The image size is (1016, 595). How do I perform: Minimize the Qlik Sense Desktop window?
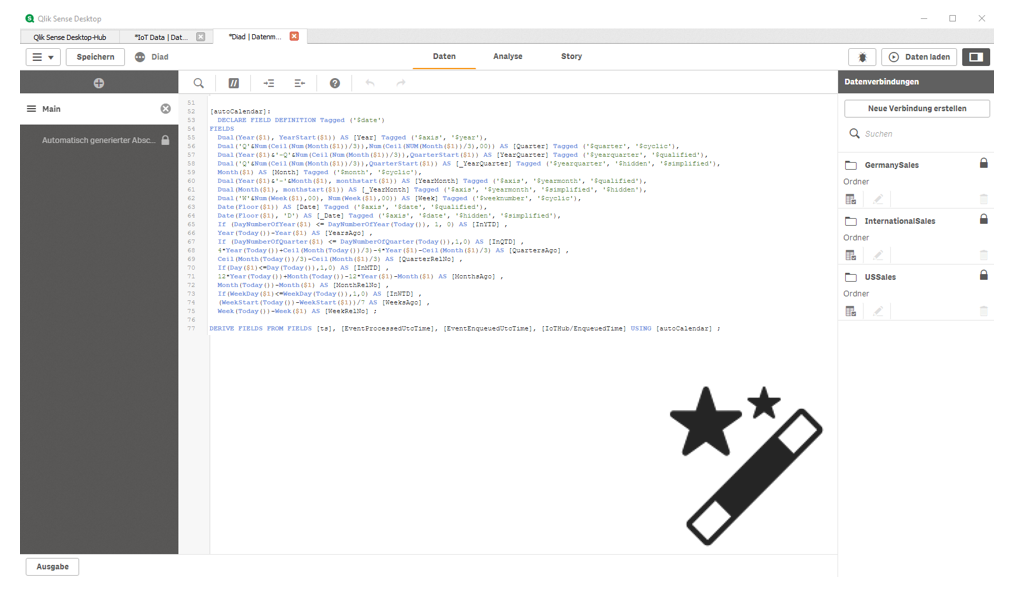(x=924, y=18)
